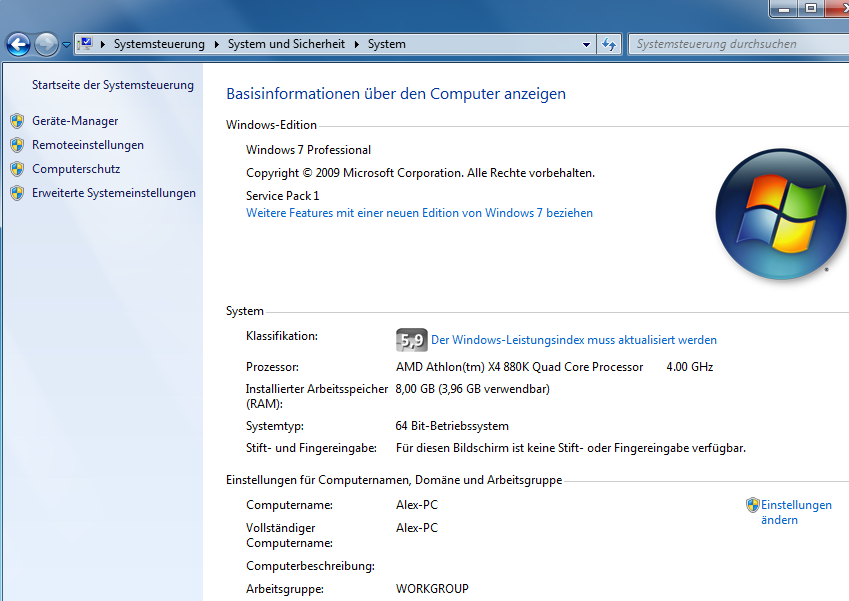Image resolution: width=849 pixels, height=601 pixels.
Task: Maximize the System window
Action: pos(811,9)
